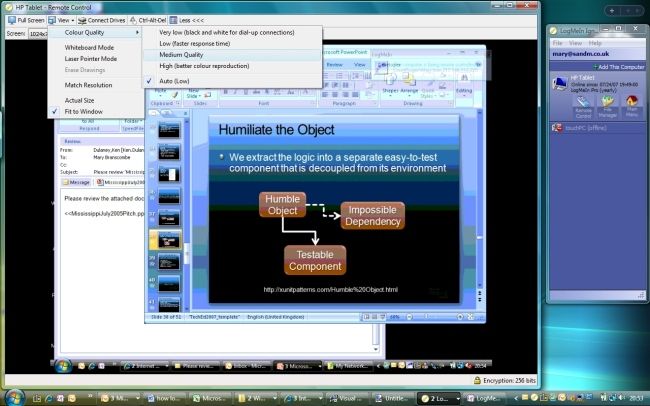Open Help menu in LogMeIn window

595,43
